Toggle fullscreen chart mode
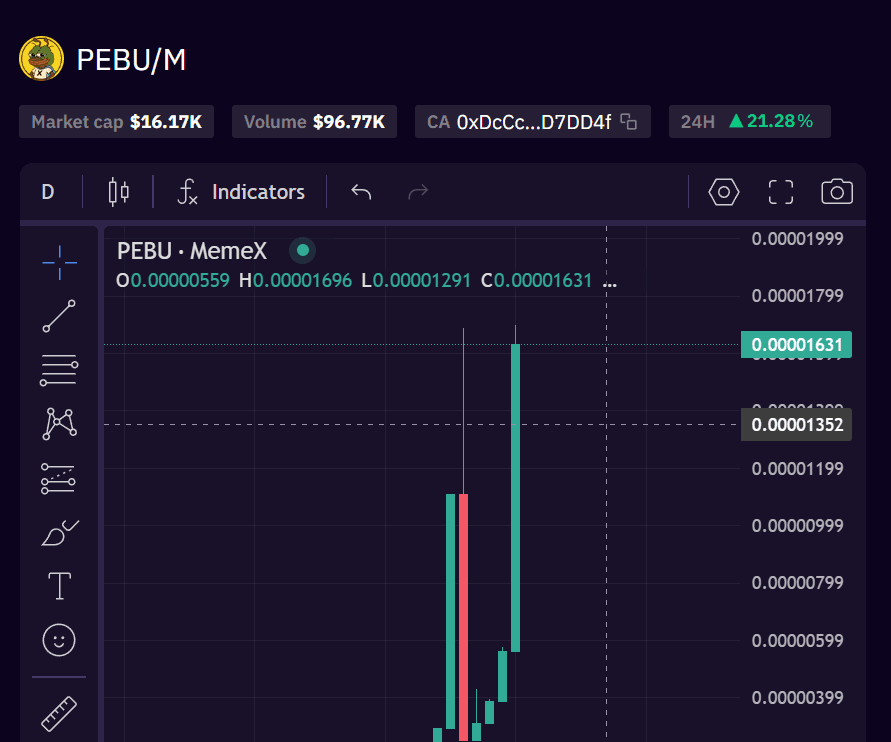This screenshot has height=742, width=891. click(780, 192)
